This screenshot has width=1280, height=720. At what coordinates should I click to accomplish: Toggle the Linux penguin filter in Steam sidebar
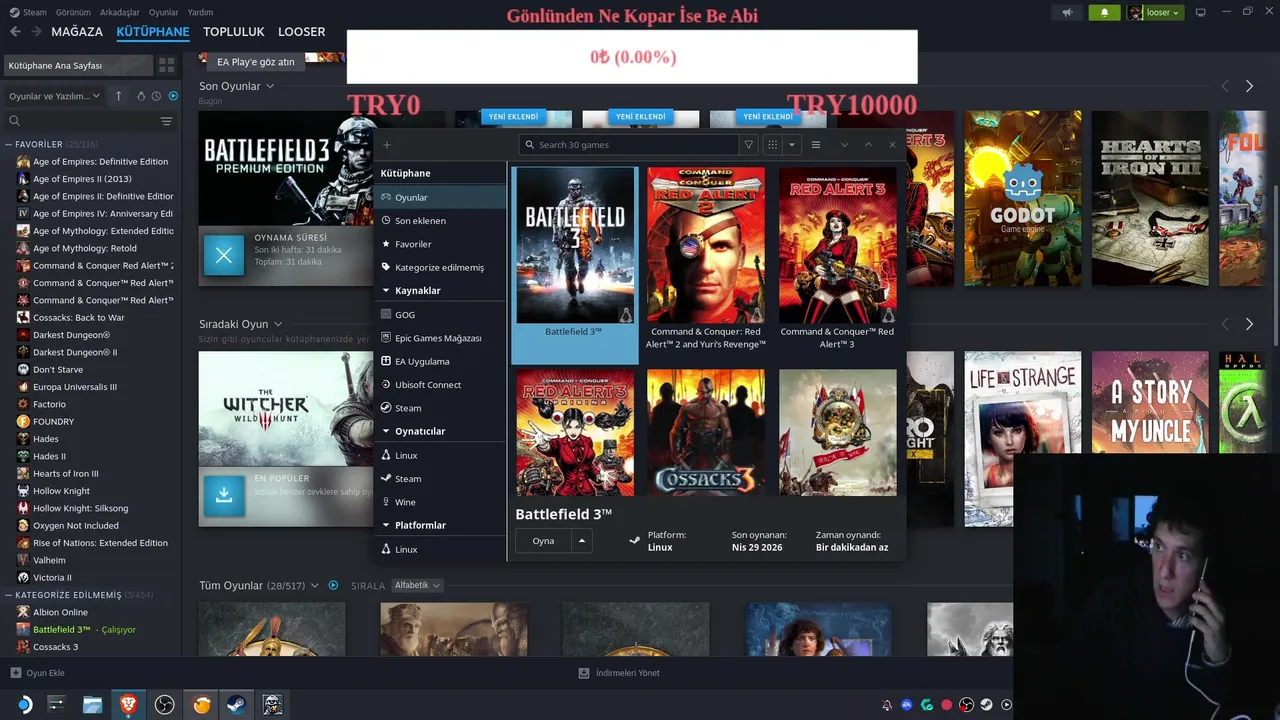click(141, 96)
